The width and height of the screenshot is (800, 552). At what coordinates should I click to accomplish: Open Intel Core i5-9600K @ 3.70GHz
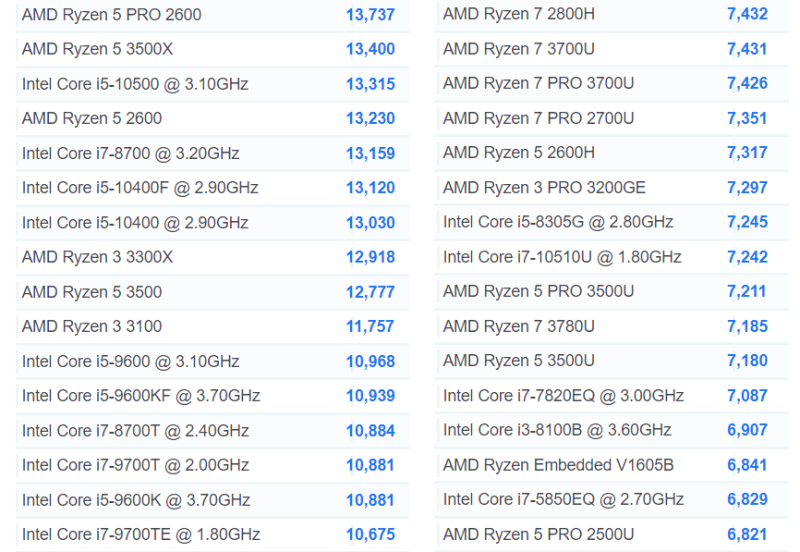pos(136,500)
